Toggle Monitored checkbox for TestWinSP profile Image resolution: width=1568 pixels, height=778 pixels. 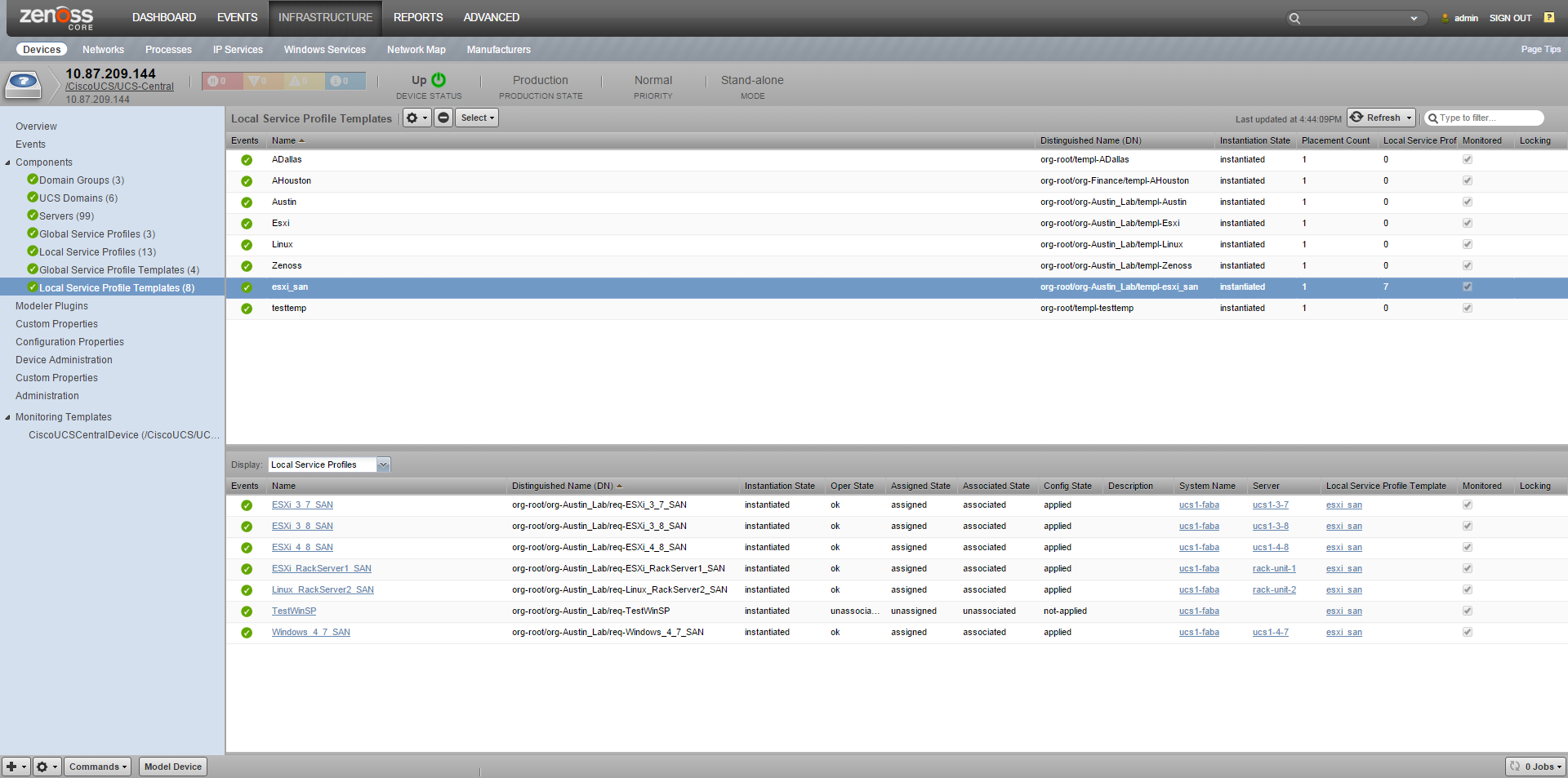1468,611
